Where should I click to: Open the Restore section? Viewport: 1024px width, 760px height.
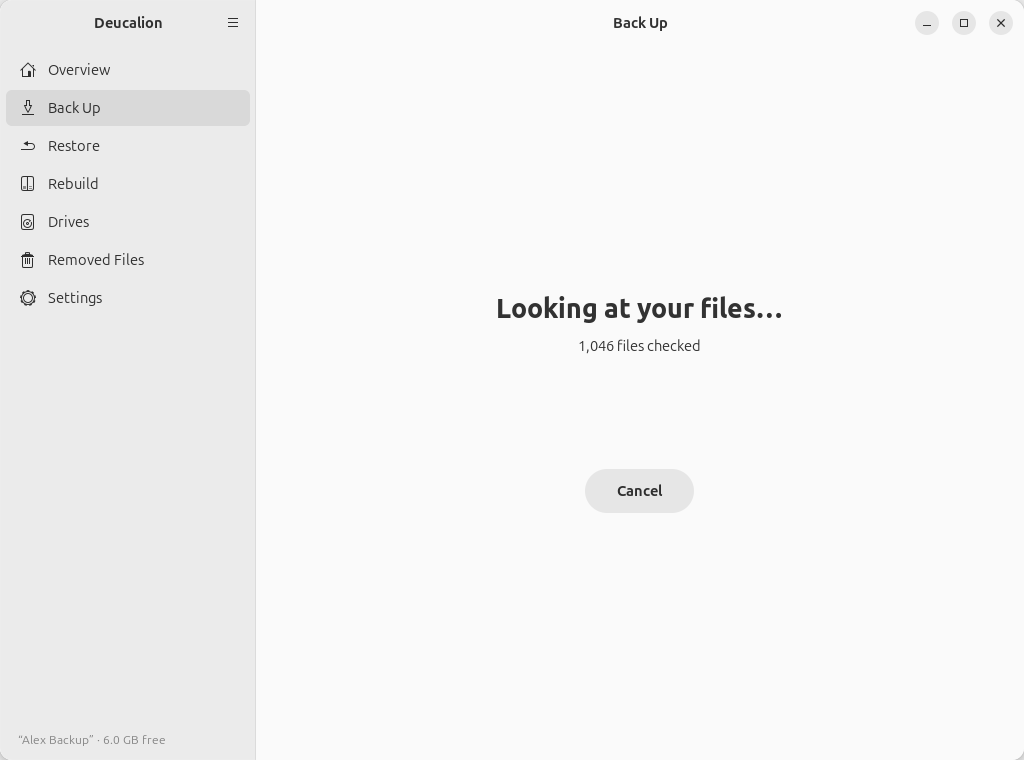pos(128,146)
